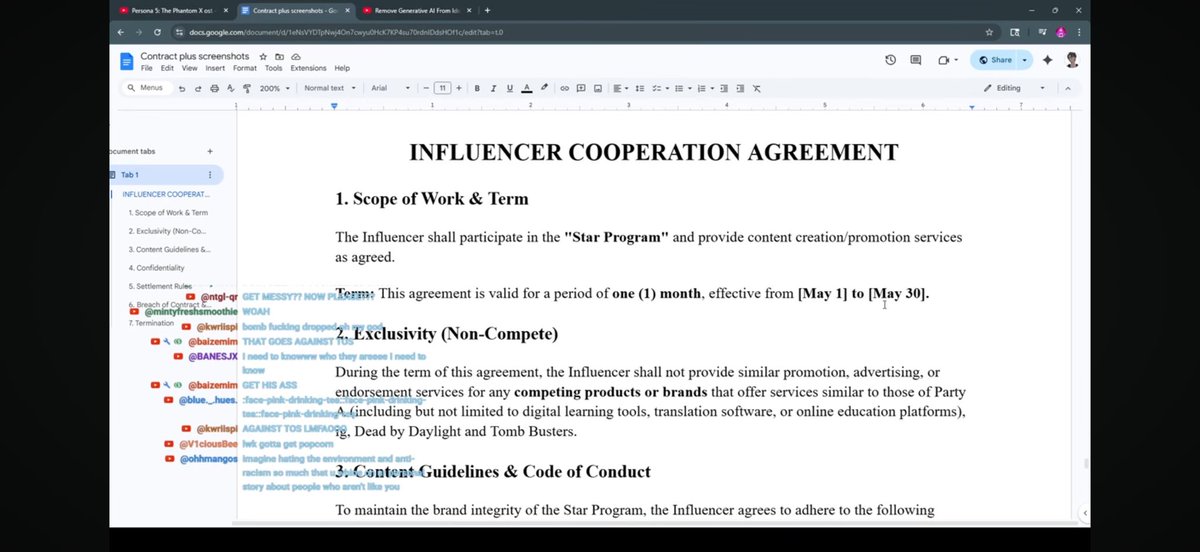
Task: Increase the paragraph indent
Action: coord(741,88)
